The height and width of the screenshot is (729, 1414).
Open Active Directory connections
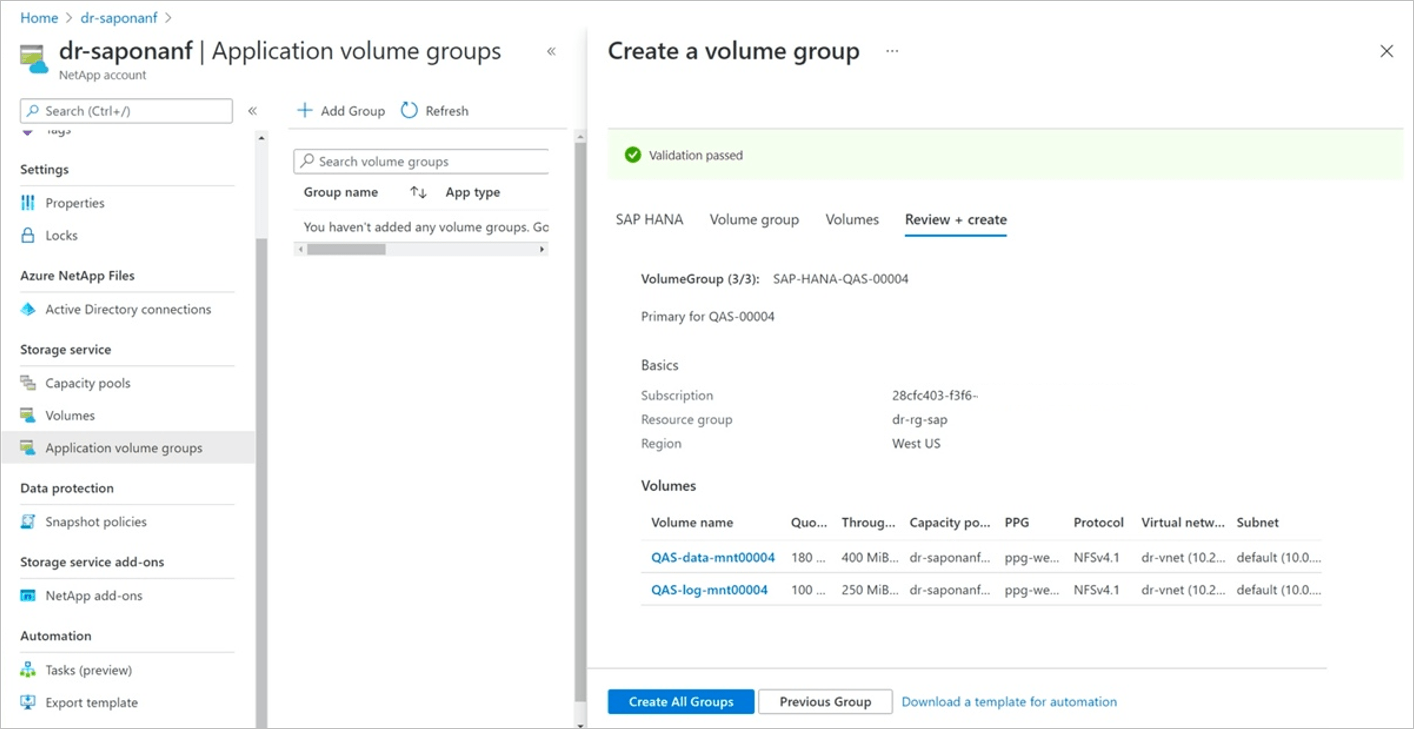(x=128, y=309)
